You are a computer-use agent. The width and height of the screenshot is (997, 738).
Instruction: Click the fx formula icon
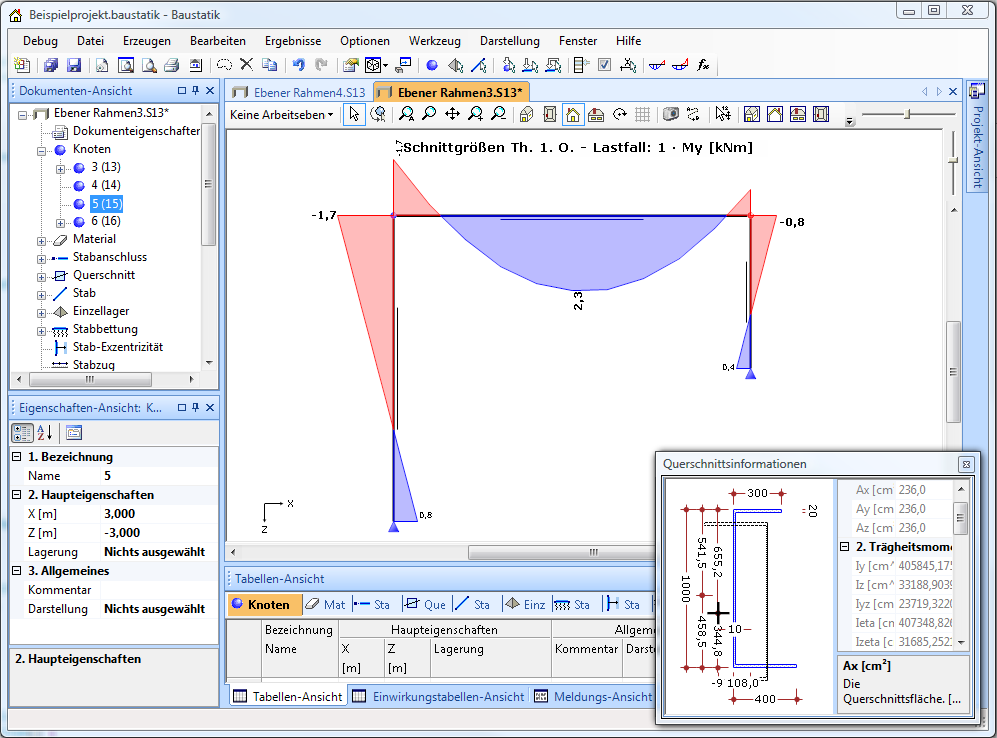[x=703, y=65]
